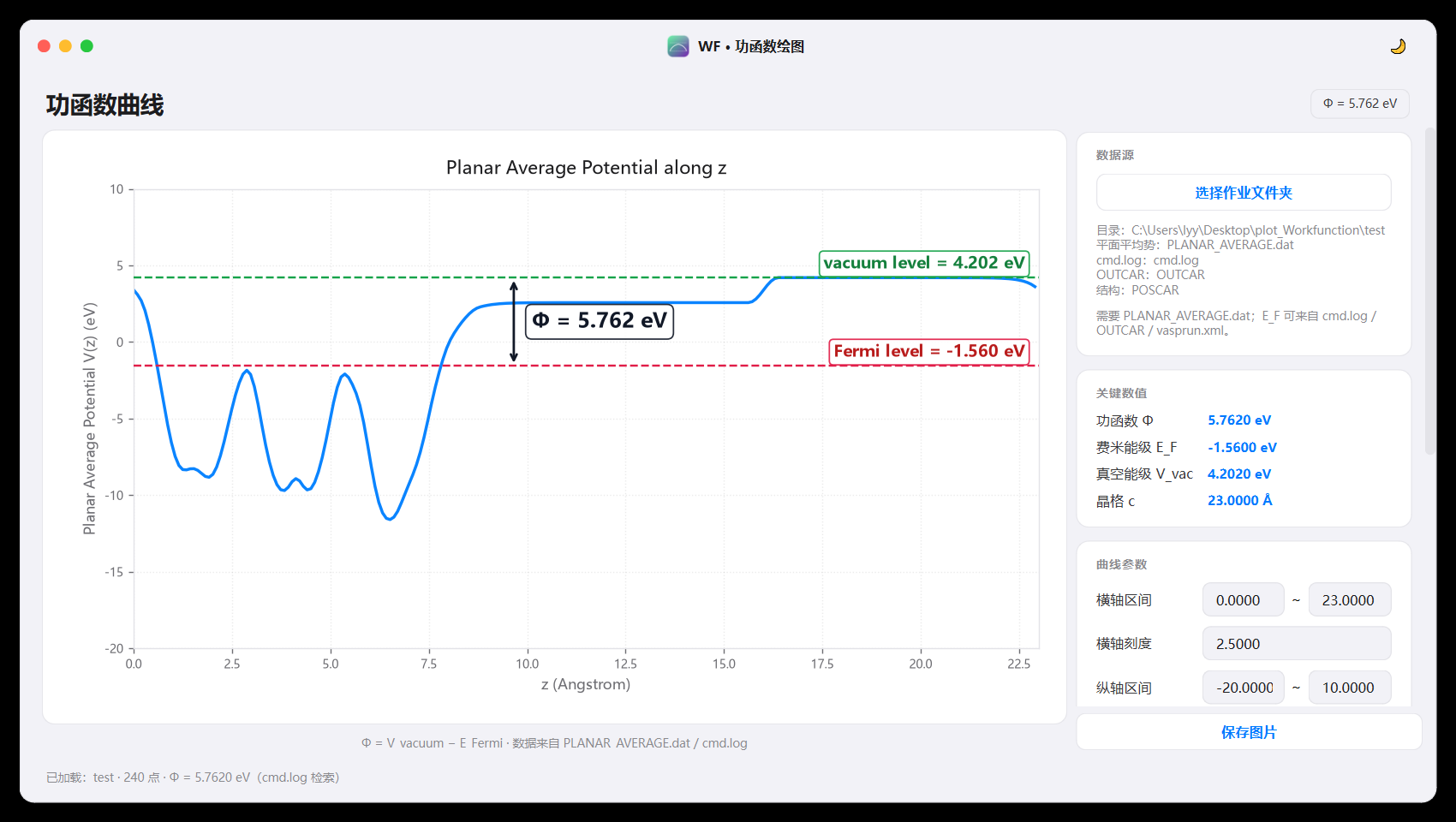Image resolution: width=1456 pixels, height=822 pixels.
Task: Click the right panel vertical scrollbar
Action: pos(1429,291)
